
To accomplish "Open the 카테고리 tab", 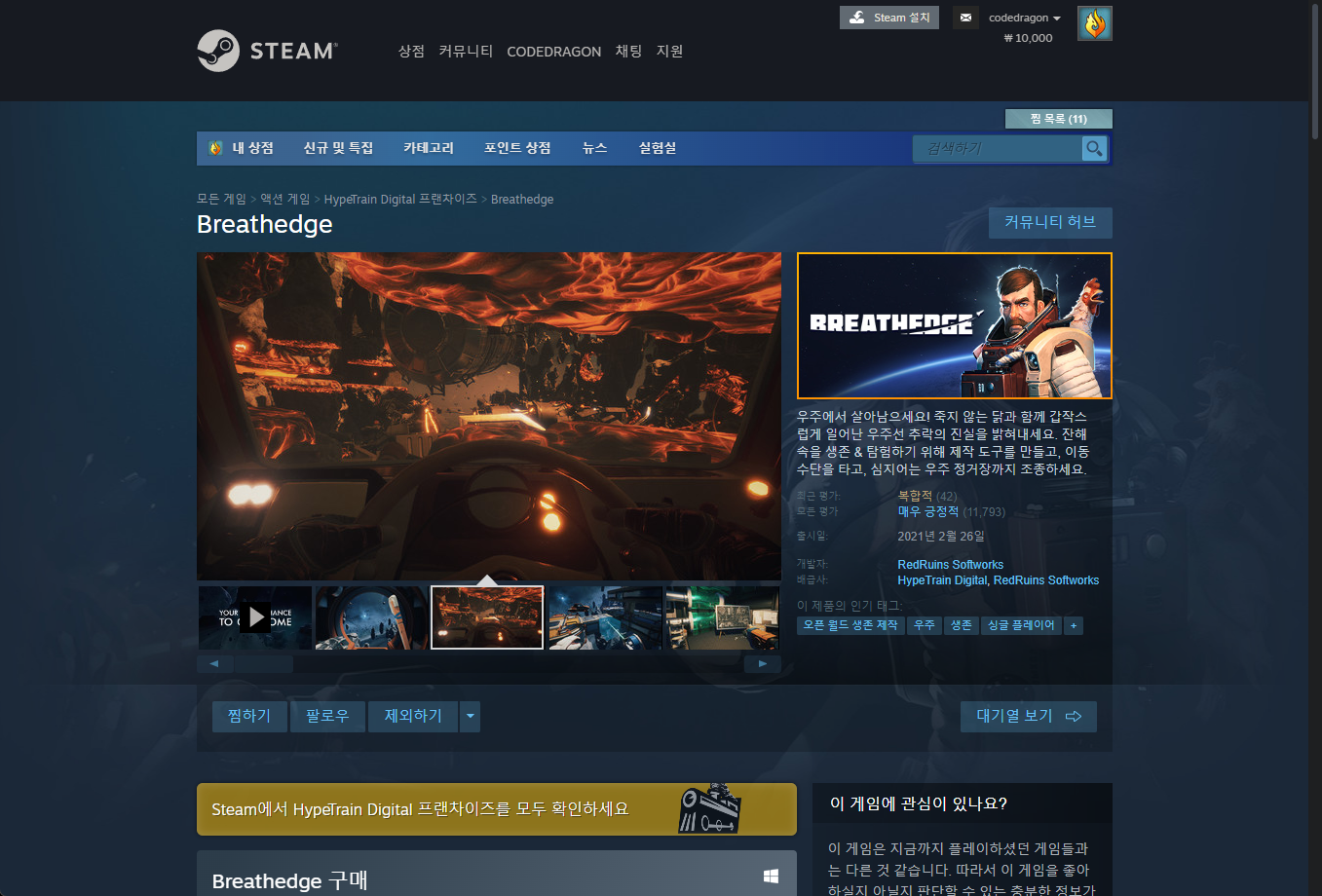I will (x=429, y=148).
